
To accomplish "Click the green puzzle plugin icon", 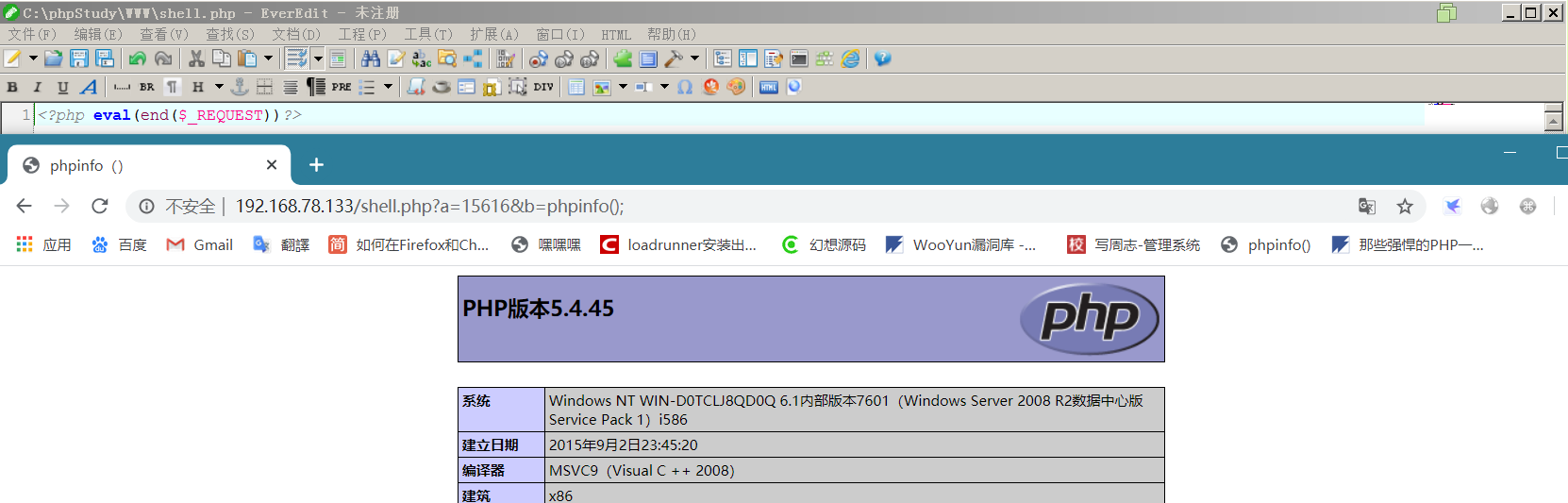I will pos(623,59).
